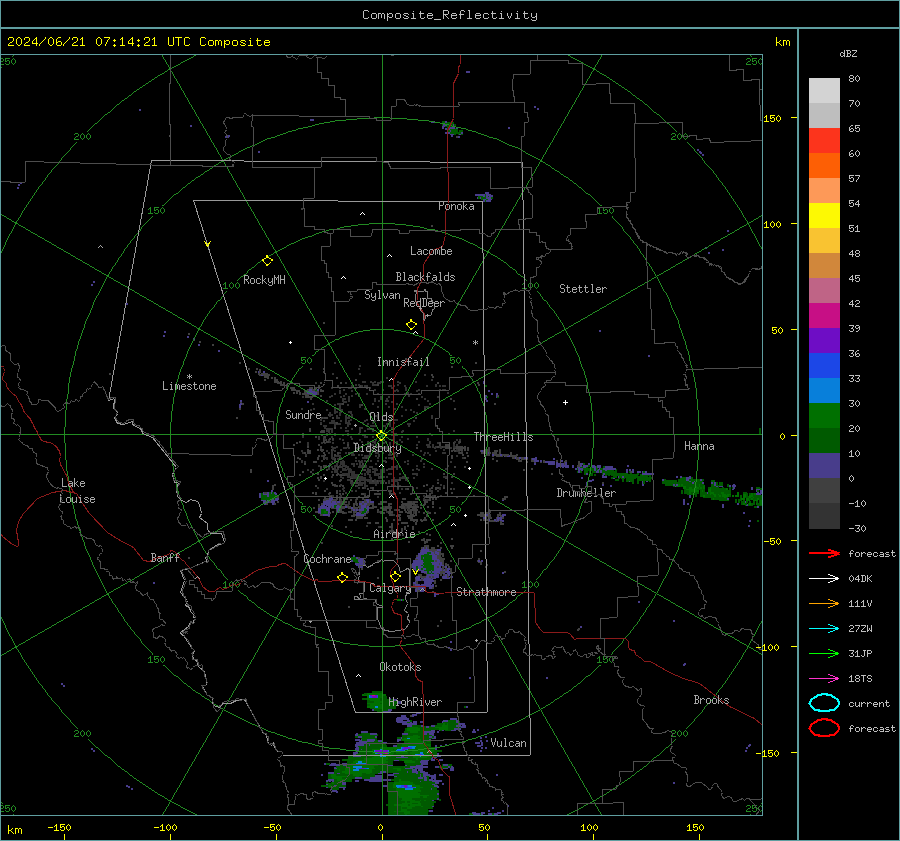Image resolution: width=900 pixels, height=841 pixels.
Task: Select the light gray 80 dBZ legend swatch
Action: point(824,90)
